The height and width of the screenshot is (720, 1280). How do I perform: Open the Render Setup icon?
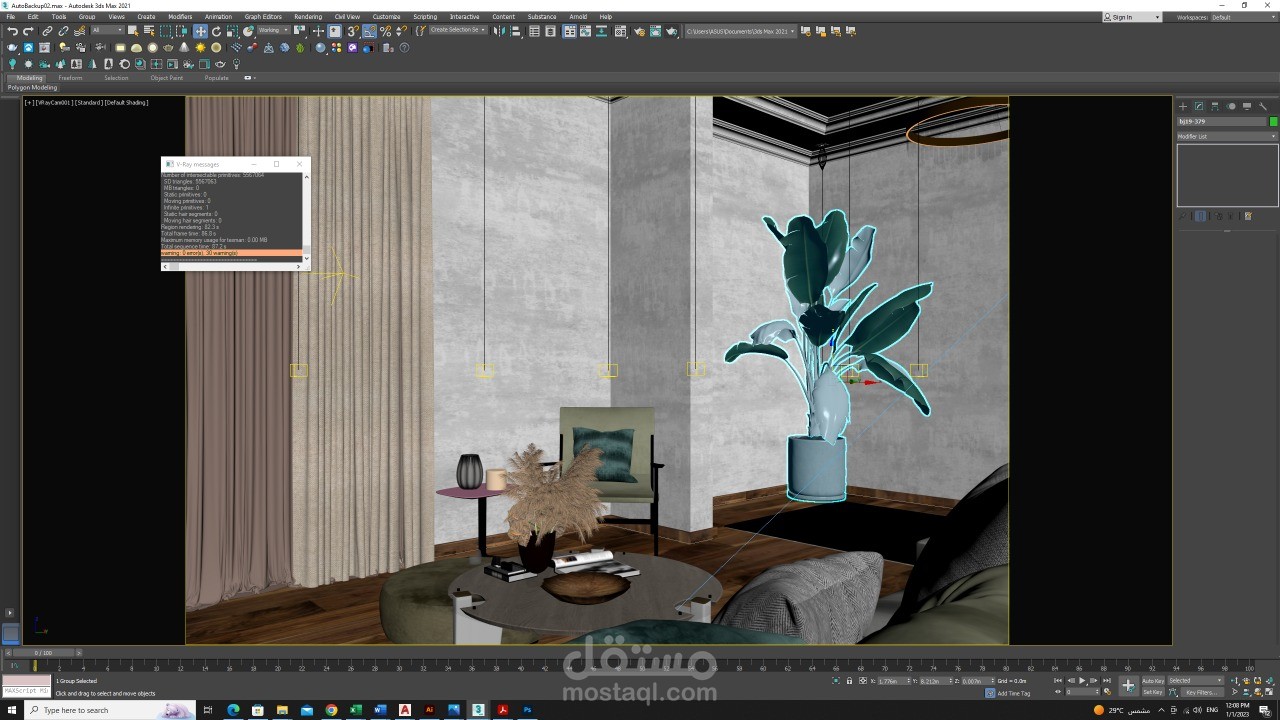tap(639, 31)
